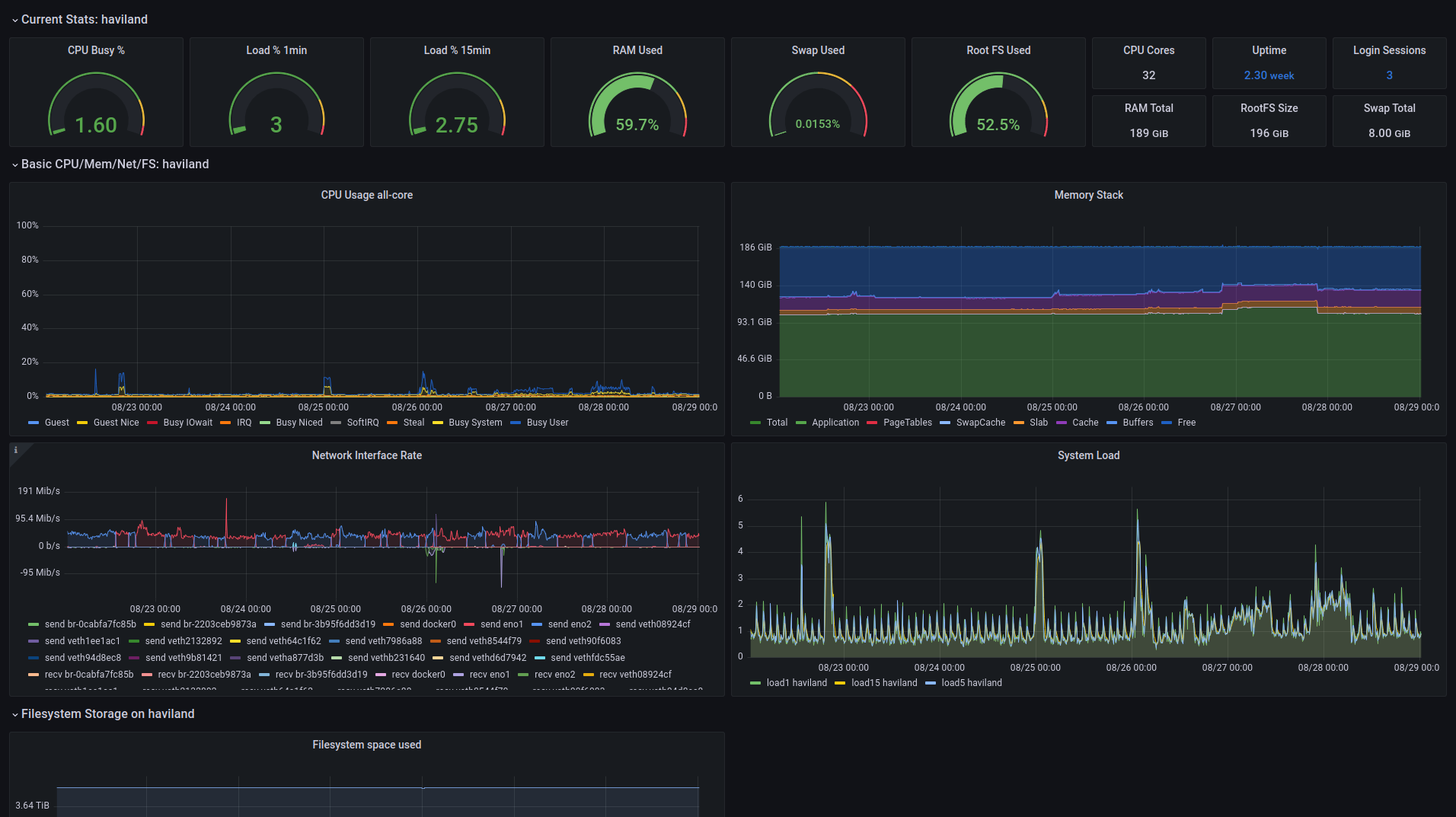Open the RootFS Size panel title menu

tap(1269, 108)
